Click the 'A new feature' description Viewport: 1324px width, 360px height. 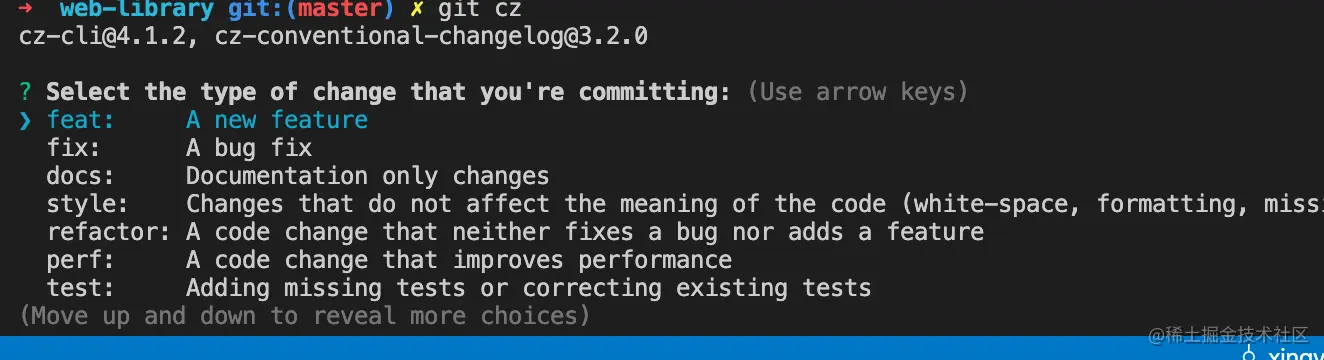click(277, 120)
